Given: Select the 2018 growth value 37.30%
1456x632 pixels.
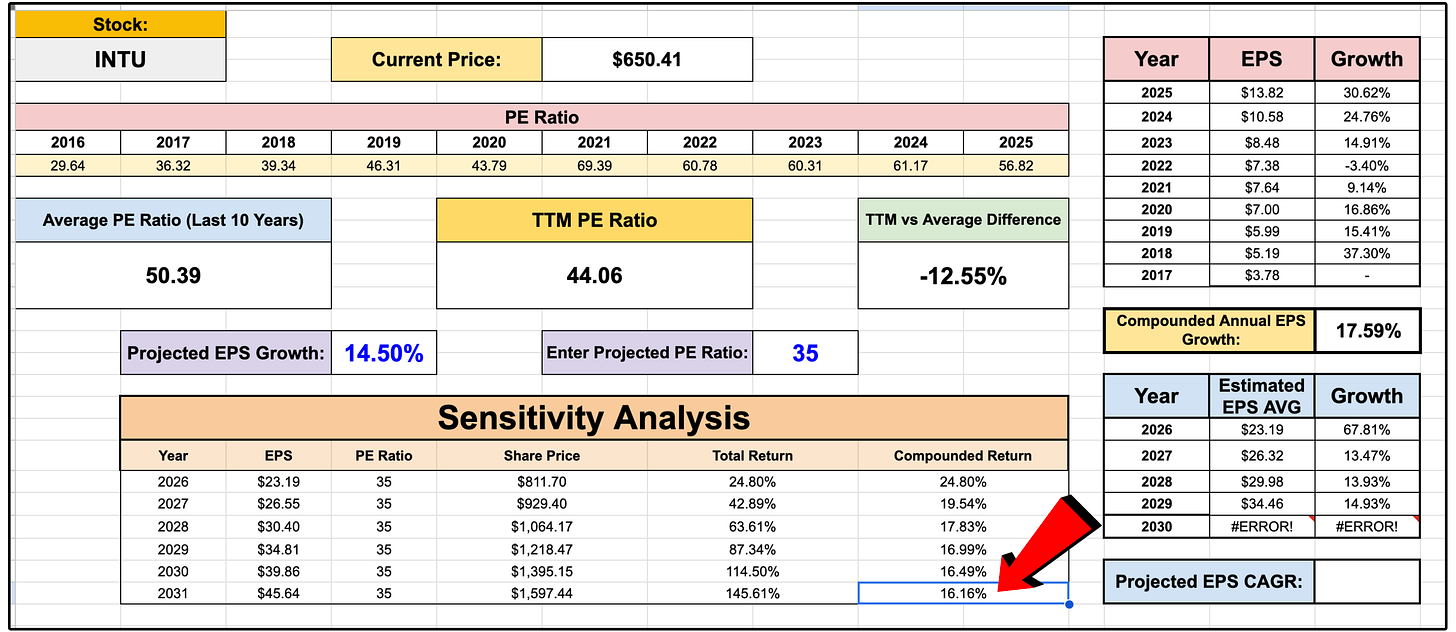Looking at the screenshot, I should click(x=1367, y=253).
